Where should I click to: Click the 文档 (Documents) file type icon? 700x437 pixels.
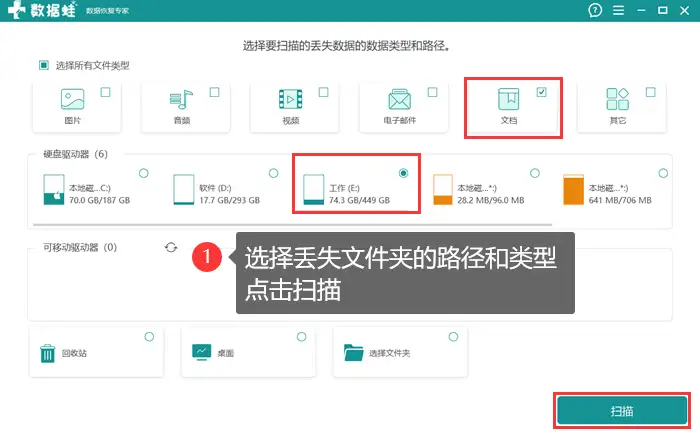508,99
